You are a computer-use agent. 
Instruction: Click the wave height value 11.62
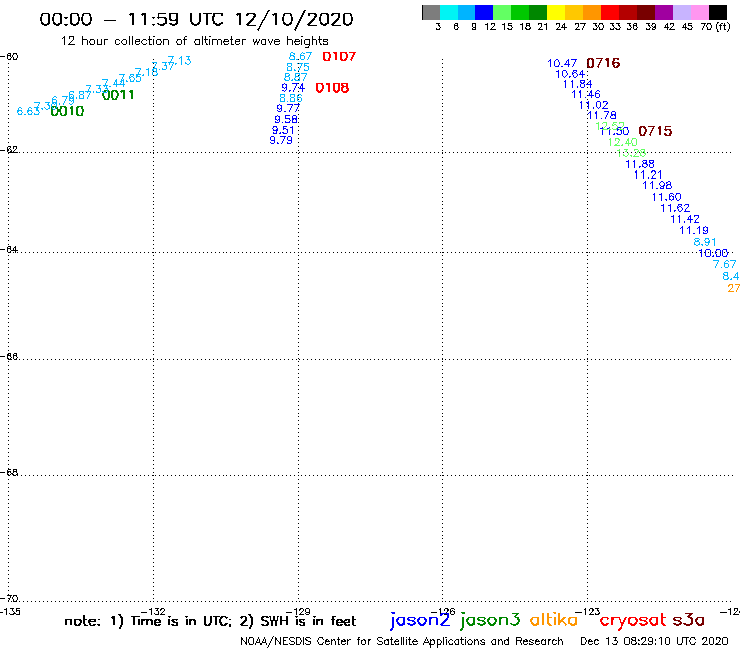(x=675, y=208)
